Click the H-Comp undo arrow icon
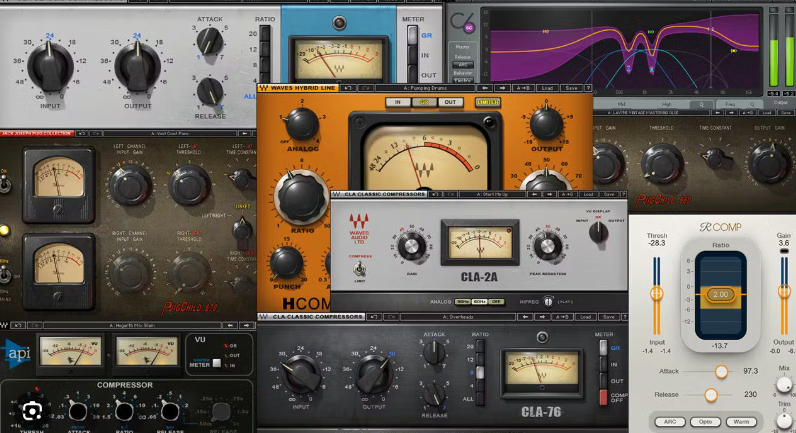Screen dimensions: 796x433 (348, 88)
